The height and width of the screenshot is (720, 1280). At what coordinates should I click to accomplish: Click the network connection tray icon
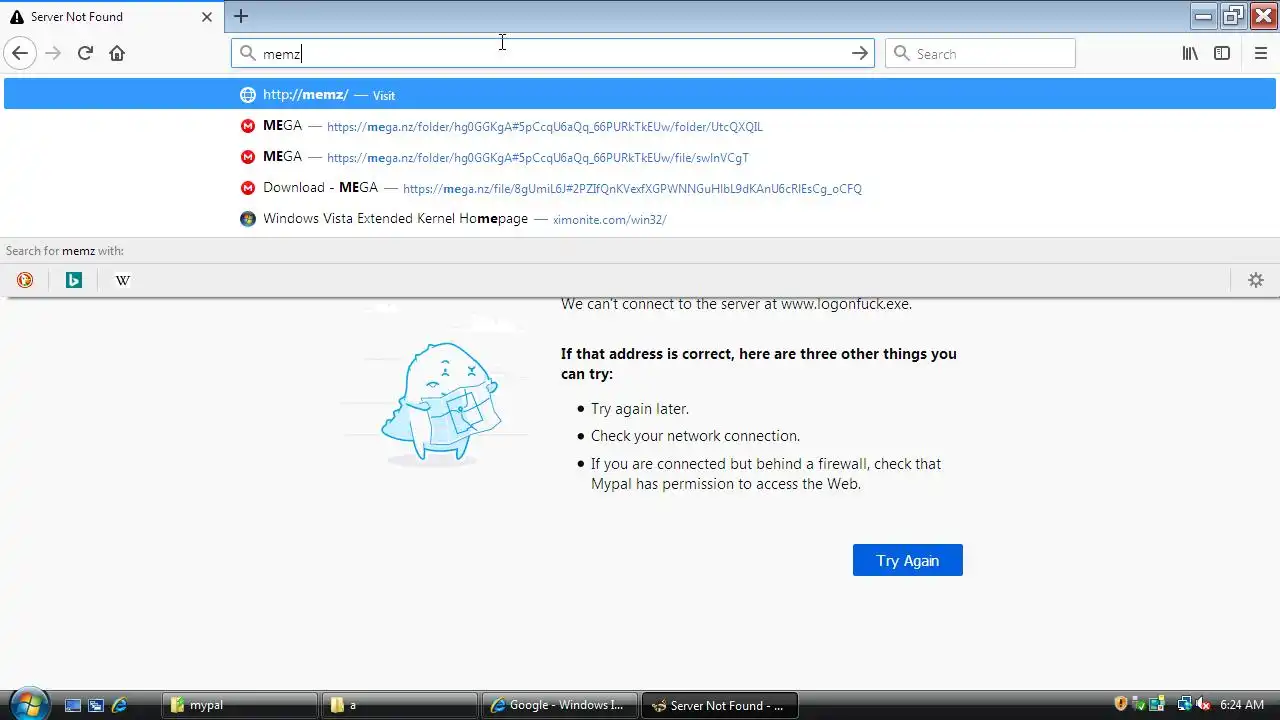click(x=1184, y=705)
